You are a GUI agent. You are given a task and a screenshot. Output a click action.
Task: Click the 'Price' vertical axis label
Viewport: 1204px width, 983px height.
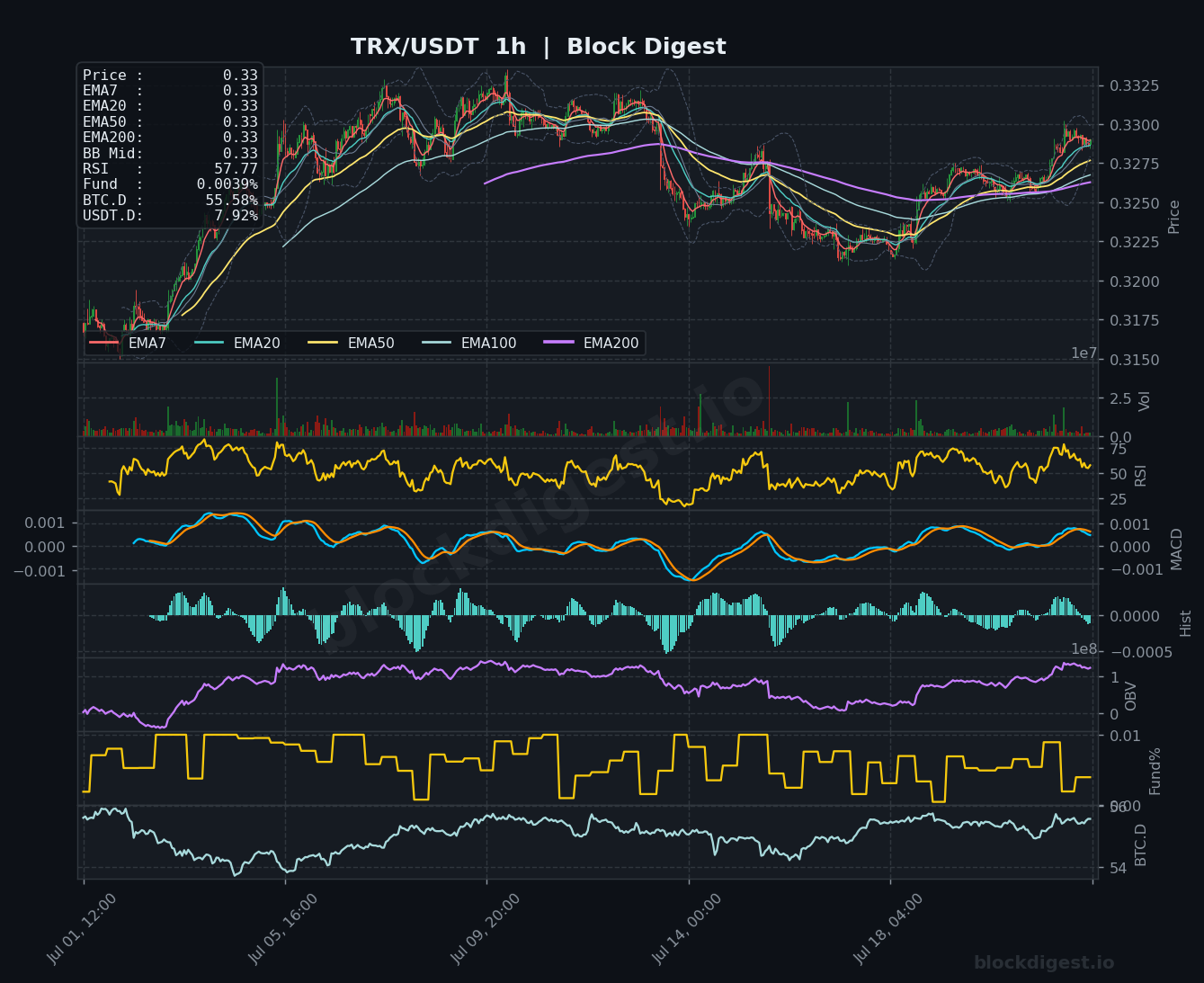(1173, 217)
